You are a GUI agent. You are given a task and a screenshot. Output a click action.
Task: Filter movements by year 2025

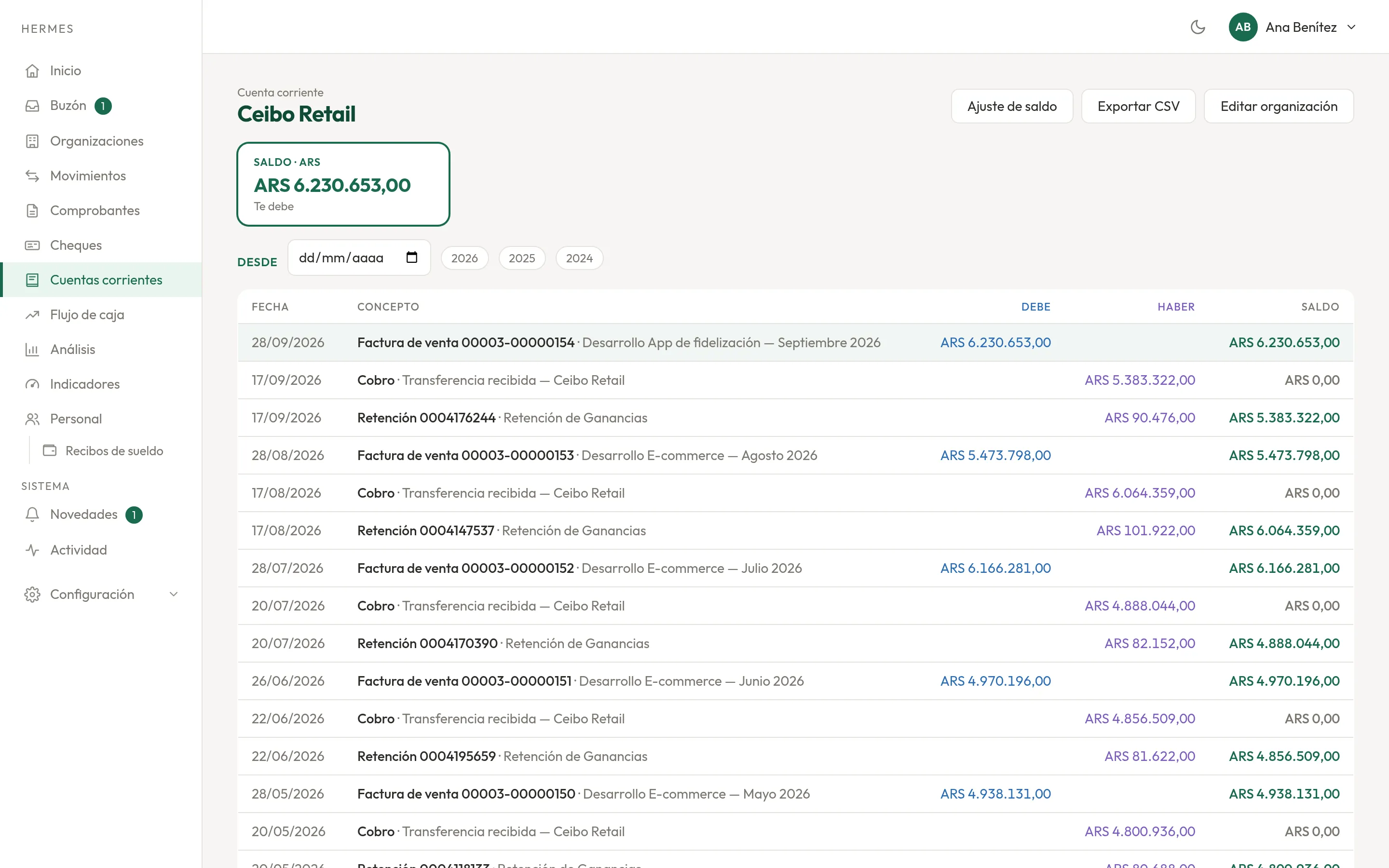(x=522, y=258)
